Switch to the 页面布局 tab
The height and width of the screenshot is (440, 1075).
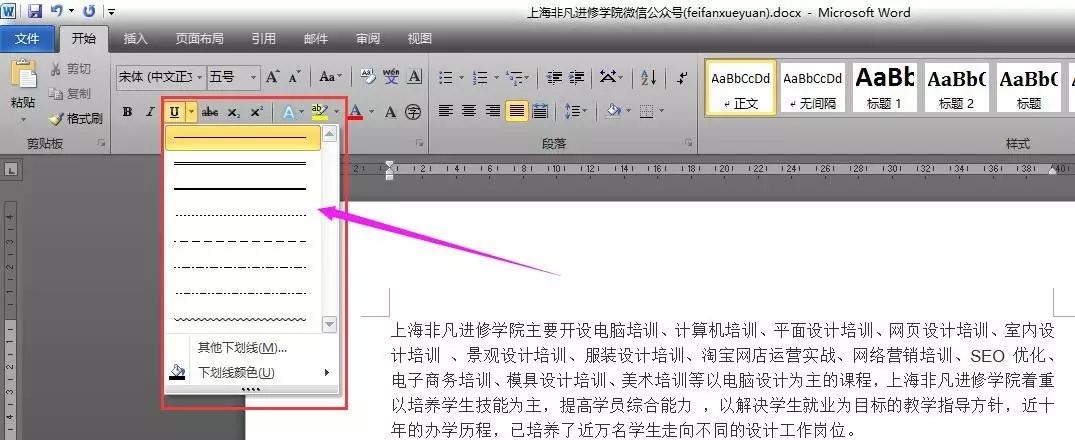point(200,39)
